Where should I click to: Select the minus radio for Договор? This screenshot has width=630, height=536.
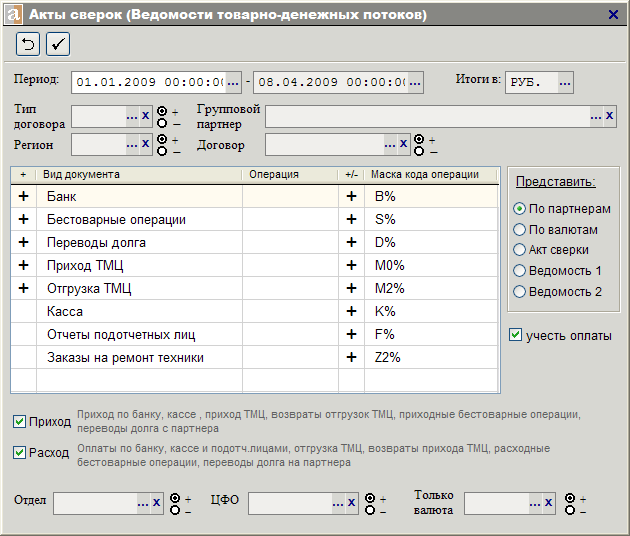(419, 151)
